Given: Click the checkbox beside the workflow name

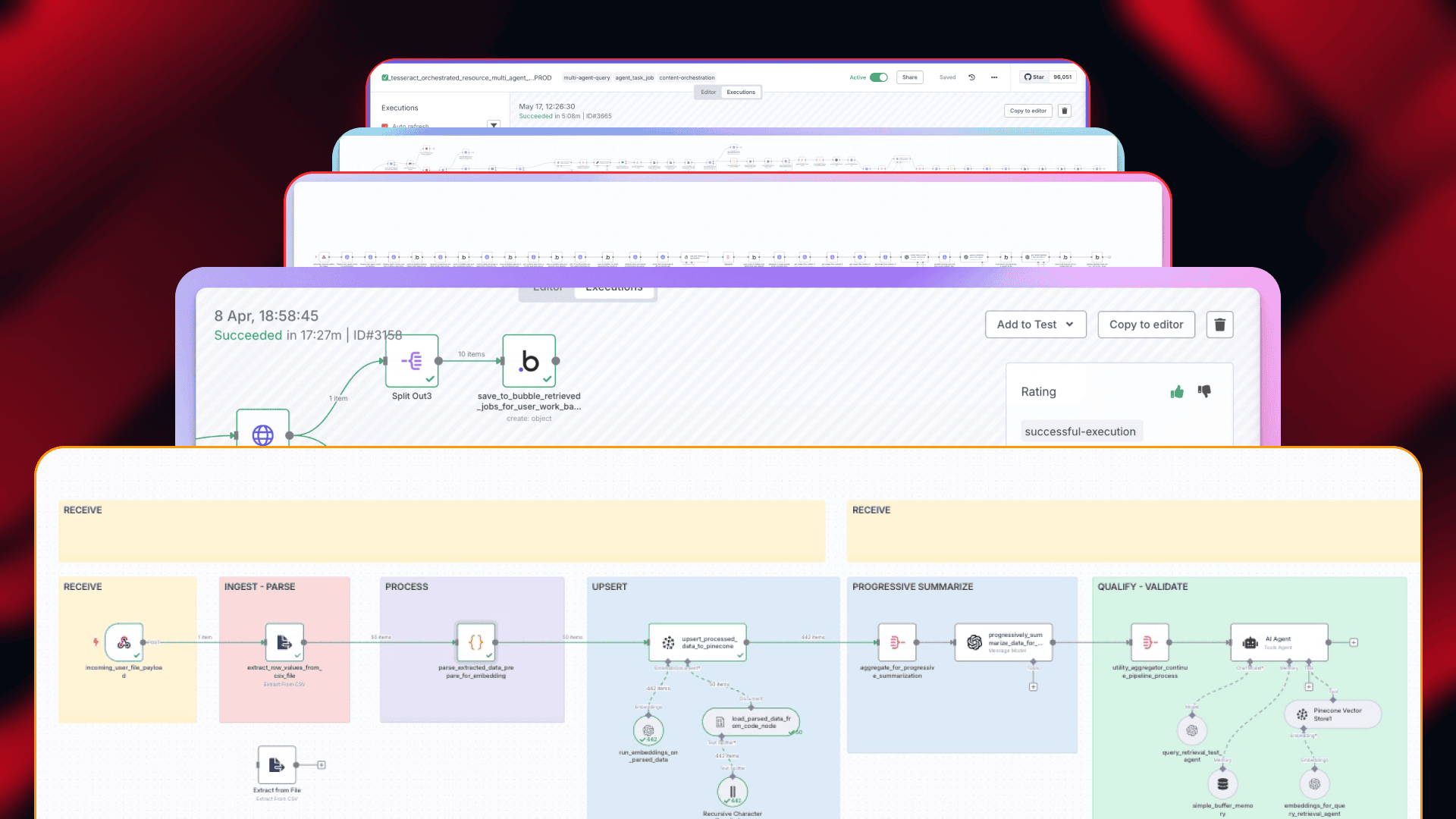Looking at the screenshot, I should coord(385,77).
